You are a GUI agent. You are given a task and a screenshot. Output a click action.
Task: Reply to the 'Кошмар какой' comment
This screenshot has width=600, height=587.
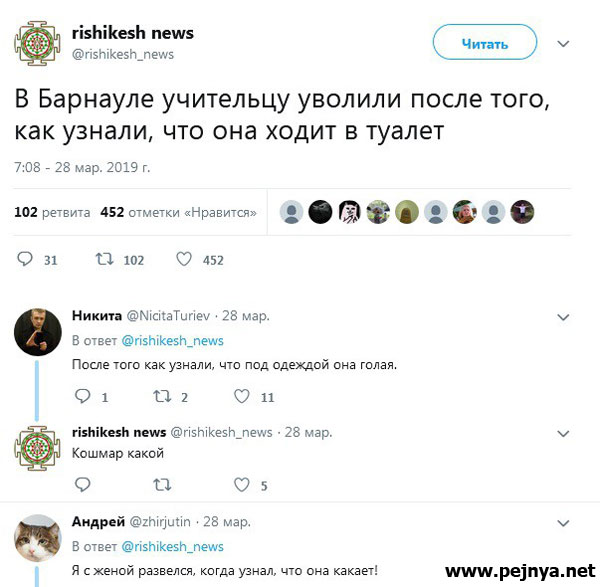click(82, 485)
